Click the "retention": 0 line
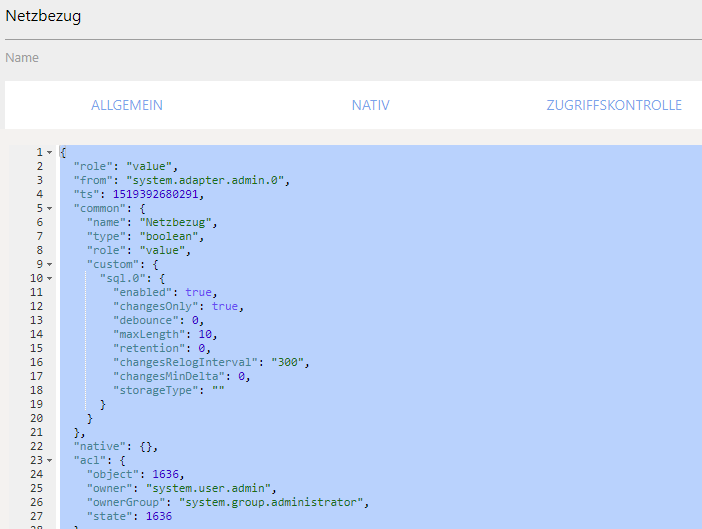702x529 pixels. [162, 348]
